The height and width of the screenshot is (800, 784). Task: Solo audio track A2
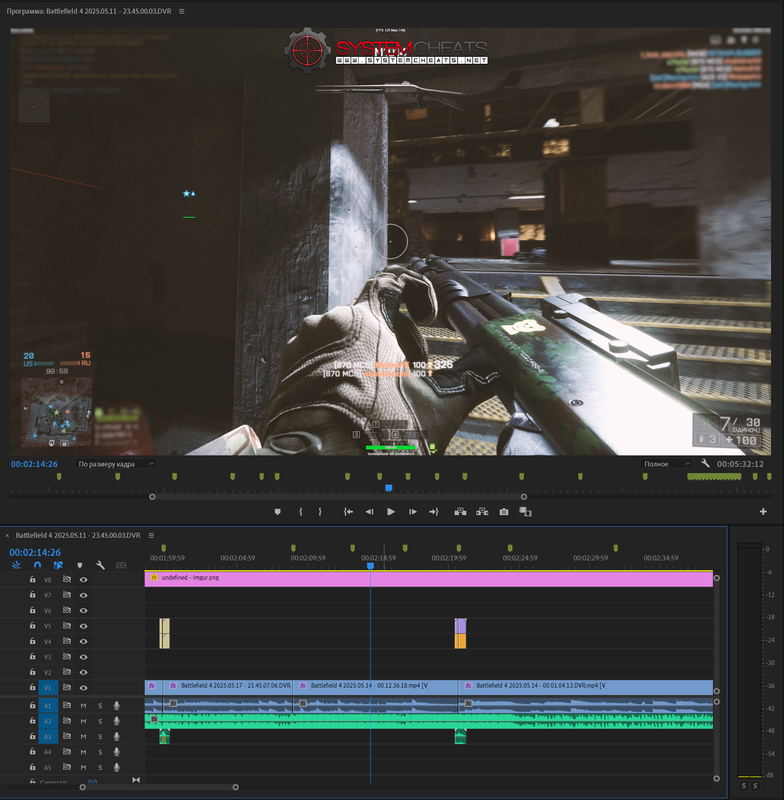tap(100, 721)
